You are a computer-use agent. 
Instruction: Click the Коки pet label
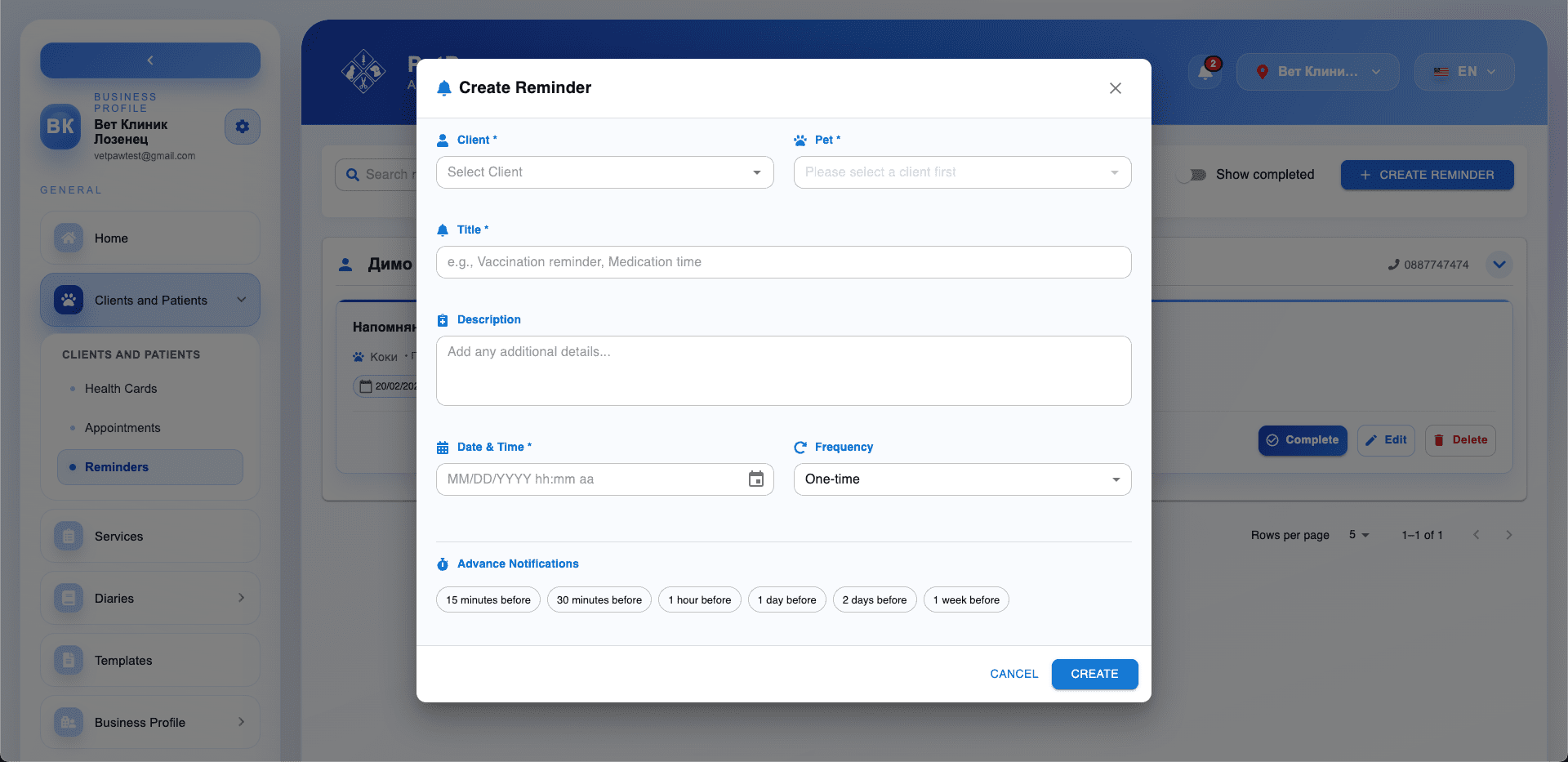coord(384,357)
